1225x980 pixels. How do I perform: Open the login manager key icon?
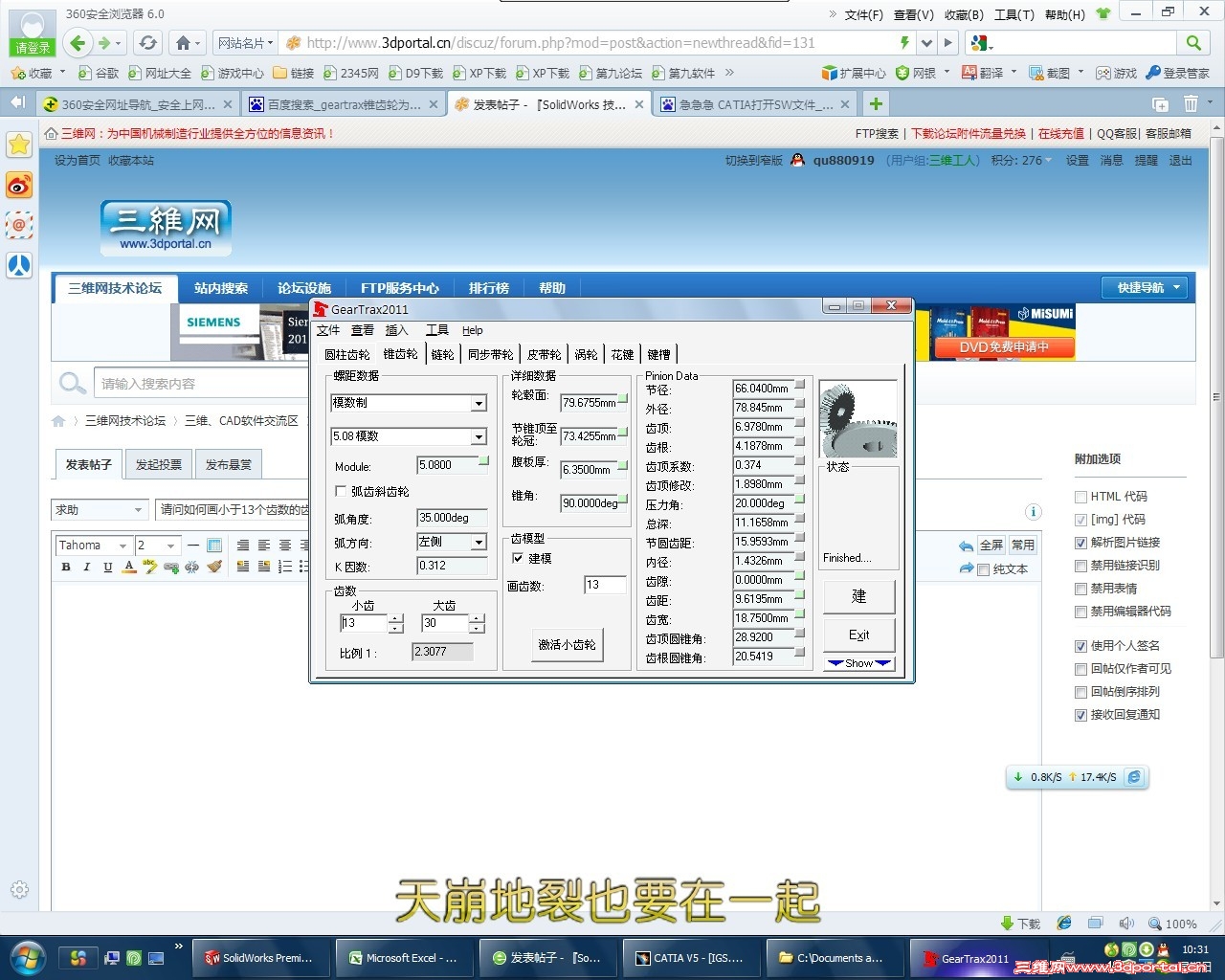pyautogui.click(x=1153, y=73)
